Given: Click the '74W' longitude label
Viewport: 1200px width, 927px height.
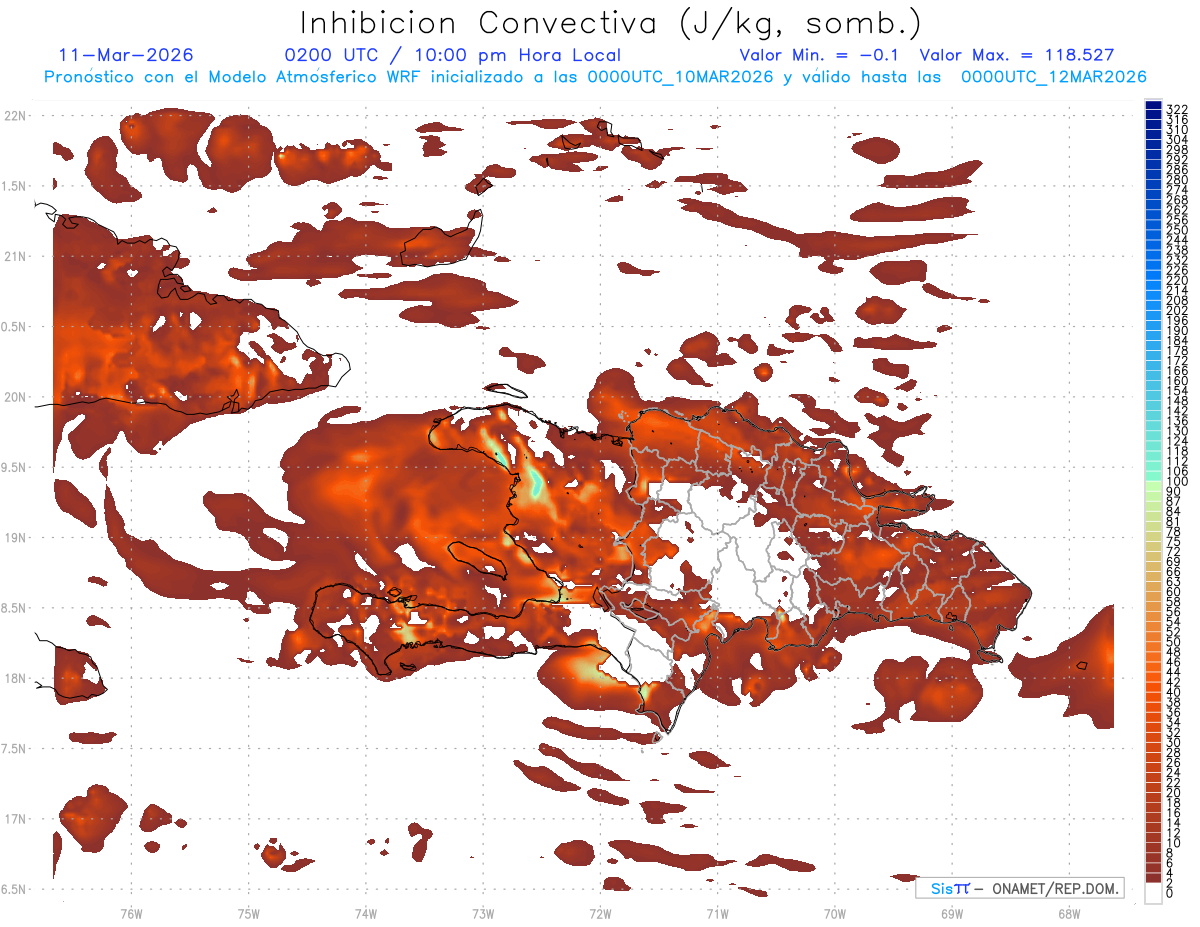Looking at the screenshot, I should point(365,913).
